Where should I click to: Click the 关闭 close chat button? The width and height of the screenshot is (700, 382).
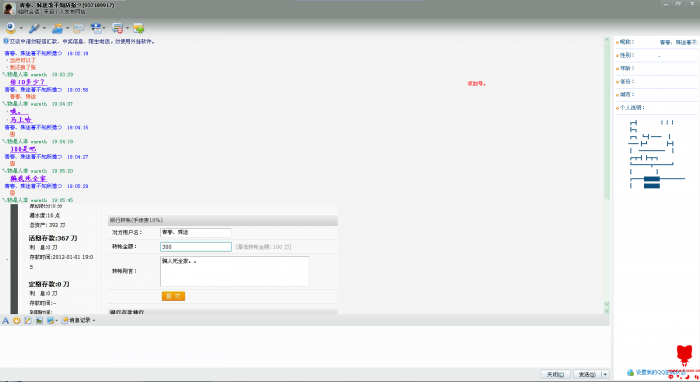point(555,374)
